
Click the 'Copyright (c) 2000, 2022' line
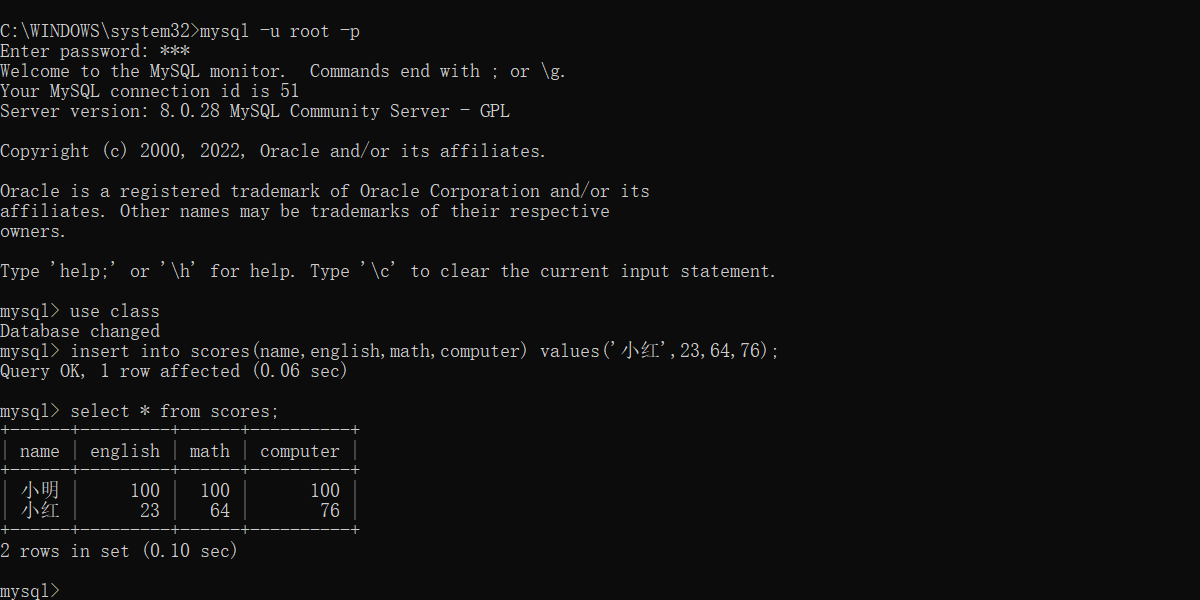[273, 151]
